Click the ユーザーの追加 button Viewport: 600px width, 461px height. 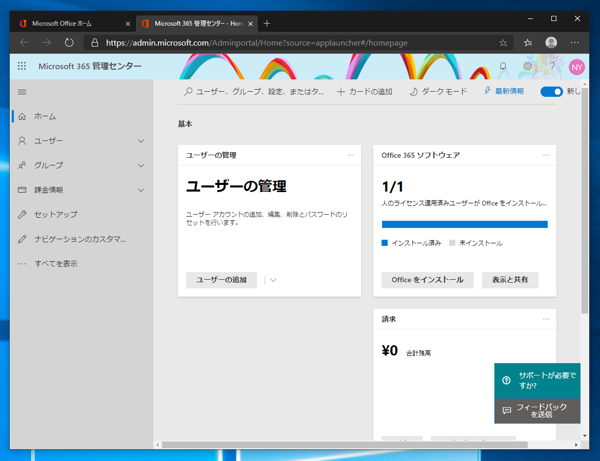point(221,280)
